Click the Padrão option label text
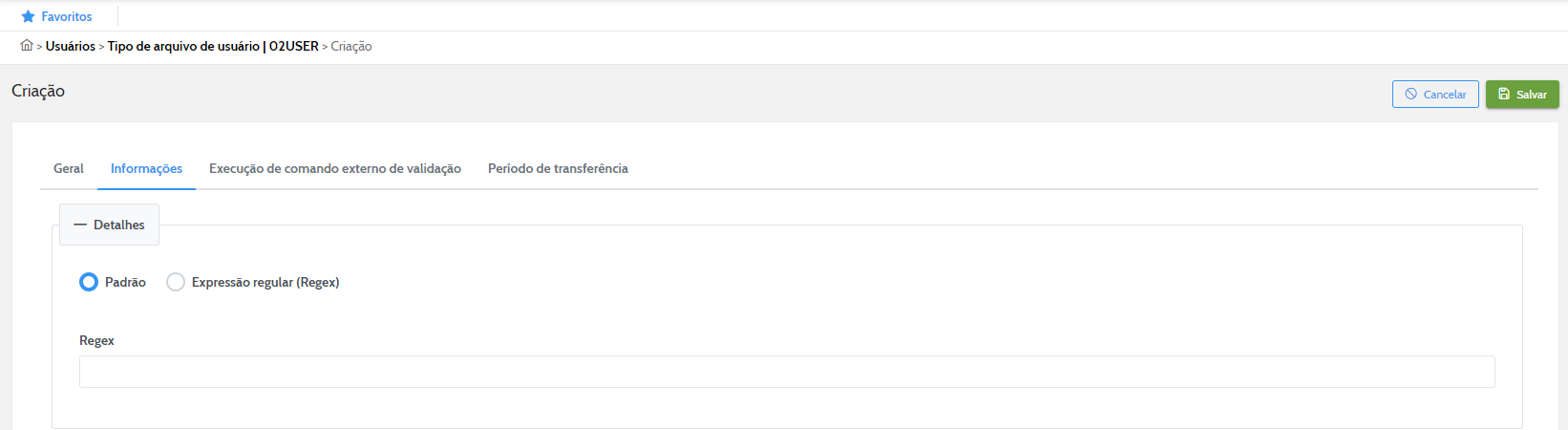 125,282
